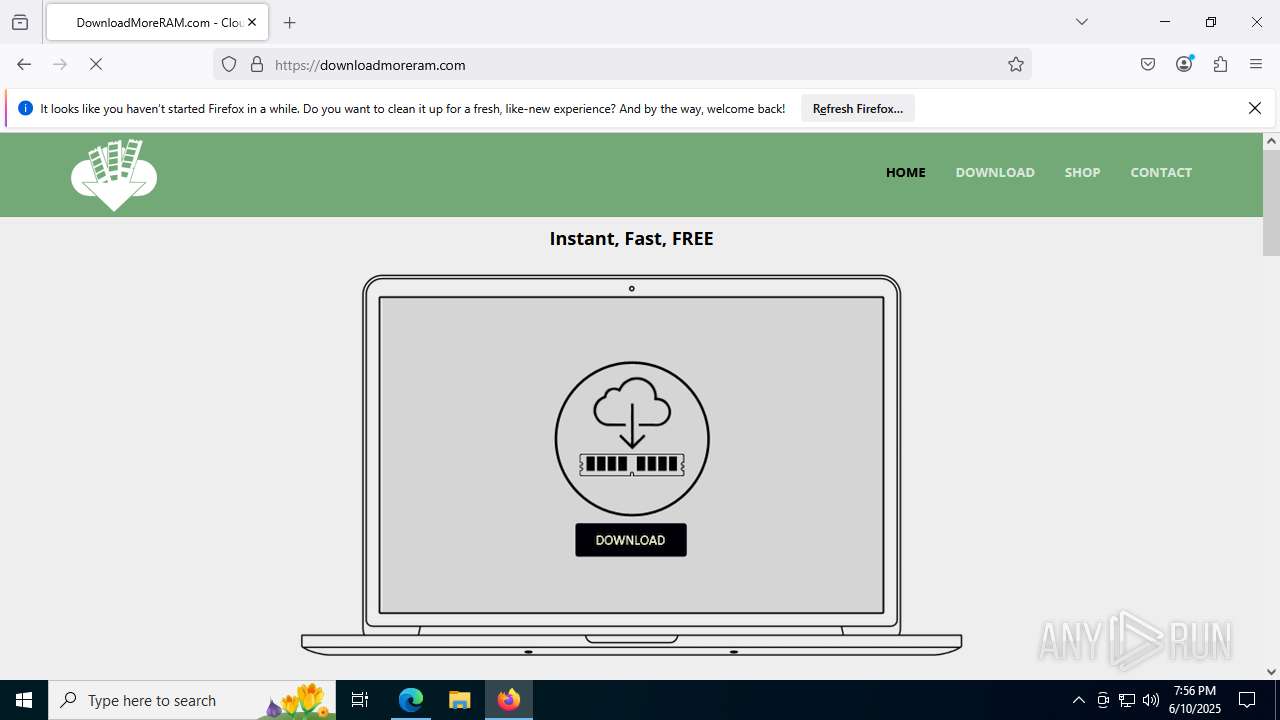The width and height of the screenshot is (1280, 720).
Task: Open File Explorer from taskbar
Action: [x=459, y=700]
